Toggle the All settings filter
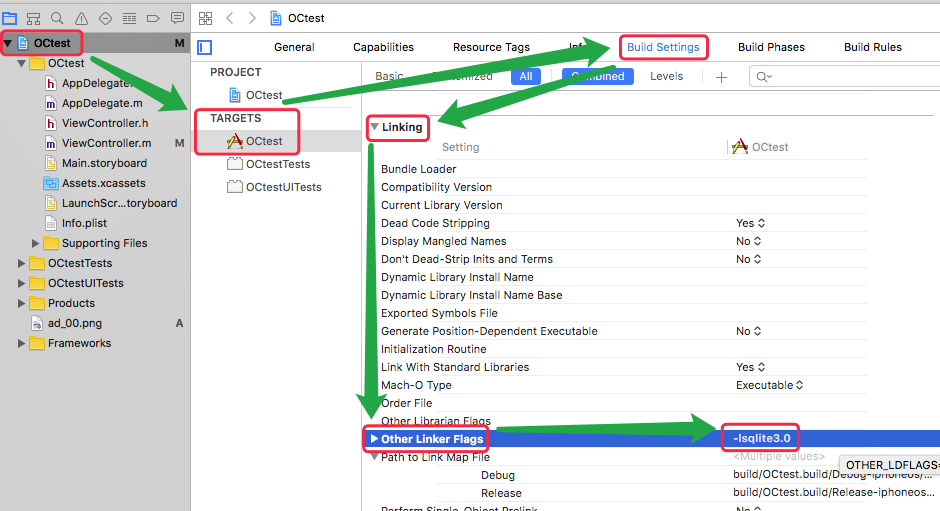Viewport: 940px width, 511px height. pos(526,76)
